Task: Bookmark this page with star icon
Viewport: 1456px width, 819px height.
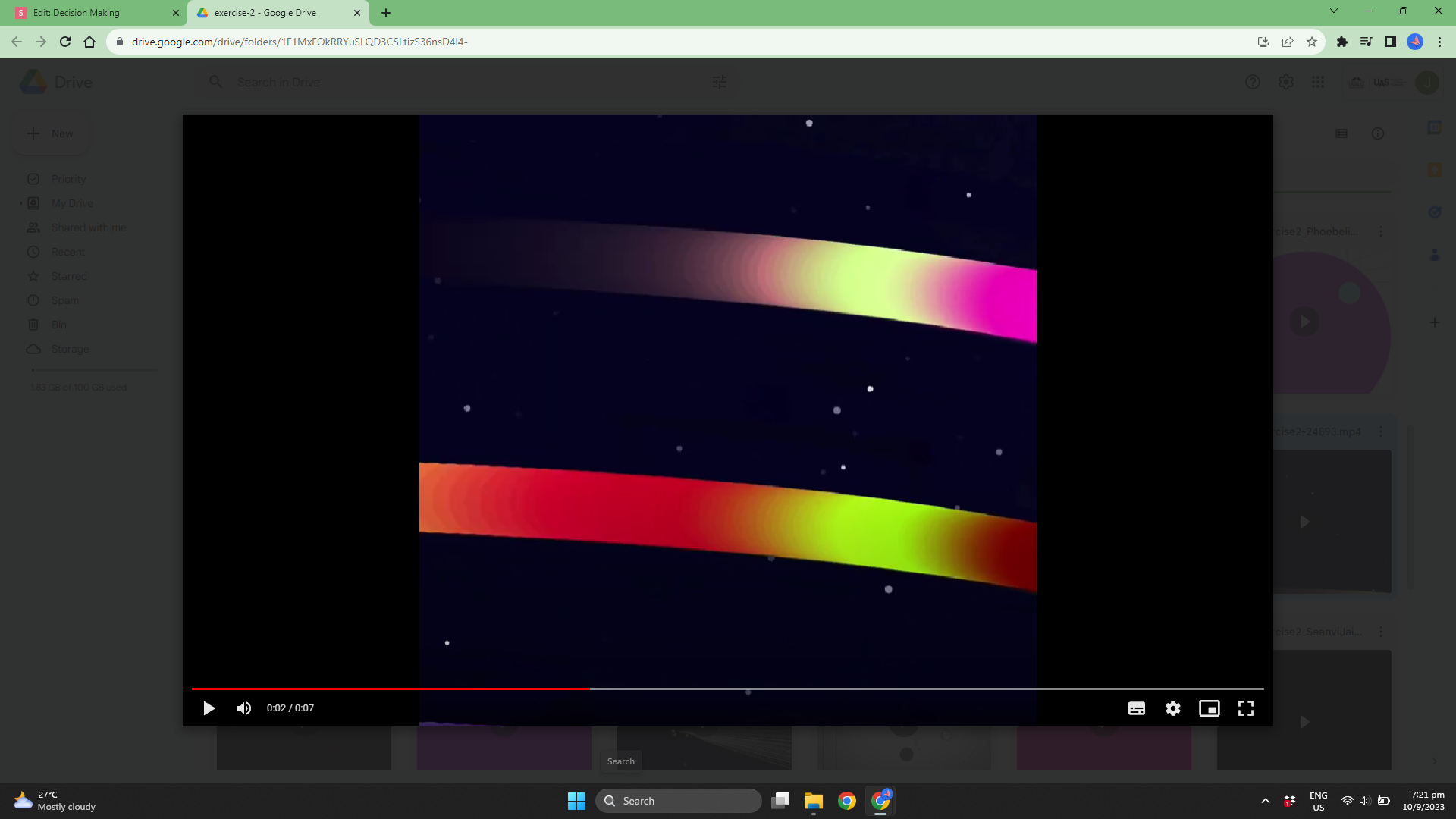Action: [1312, 42]
